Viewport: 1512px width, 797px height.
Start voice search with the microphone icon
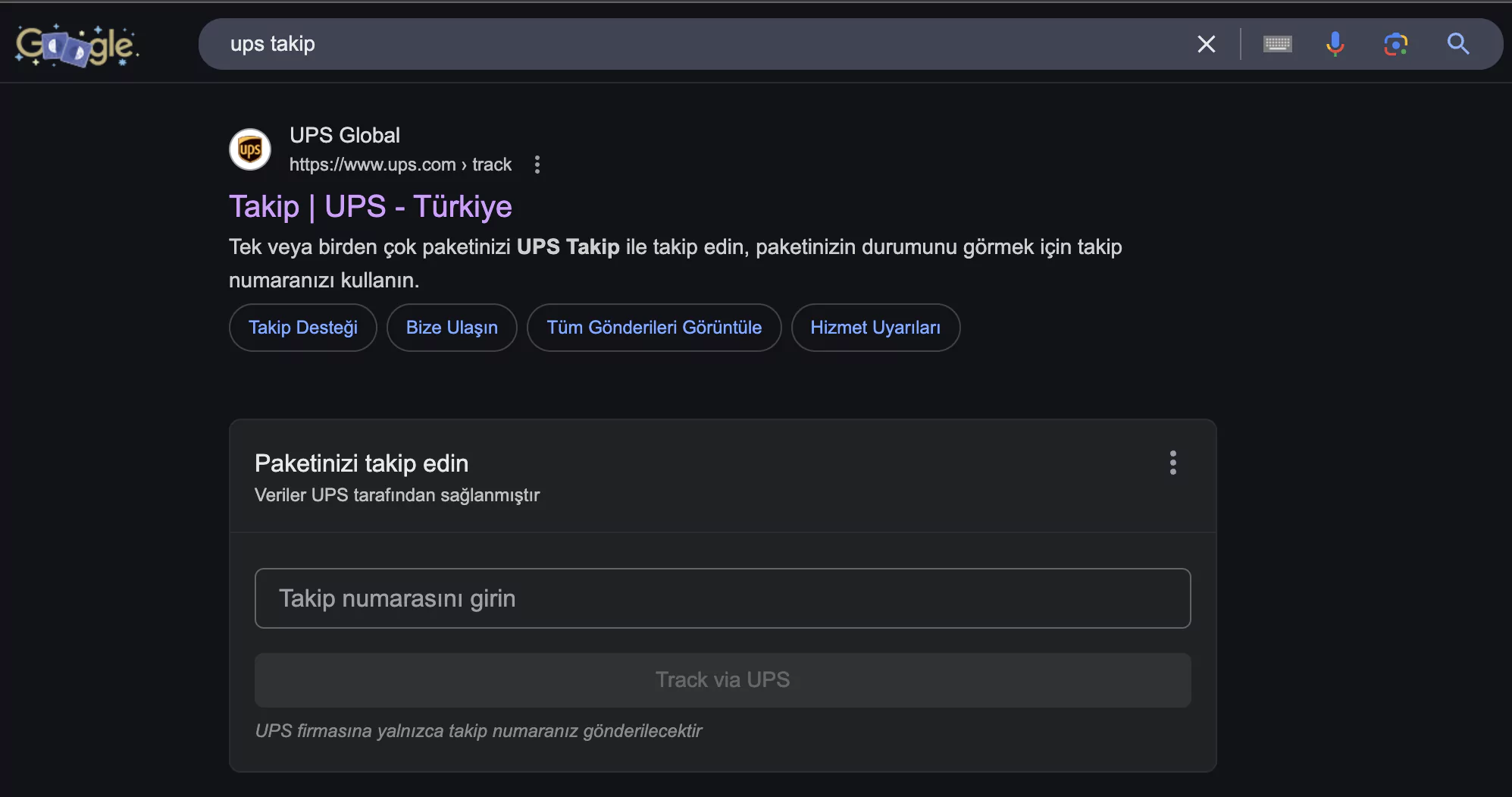pos(1336,44)
